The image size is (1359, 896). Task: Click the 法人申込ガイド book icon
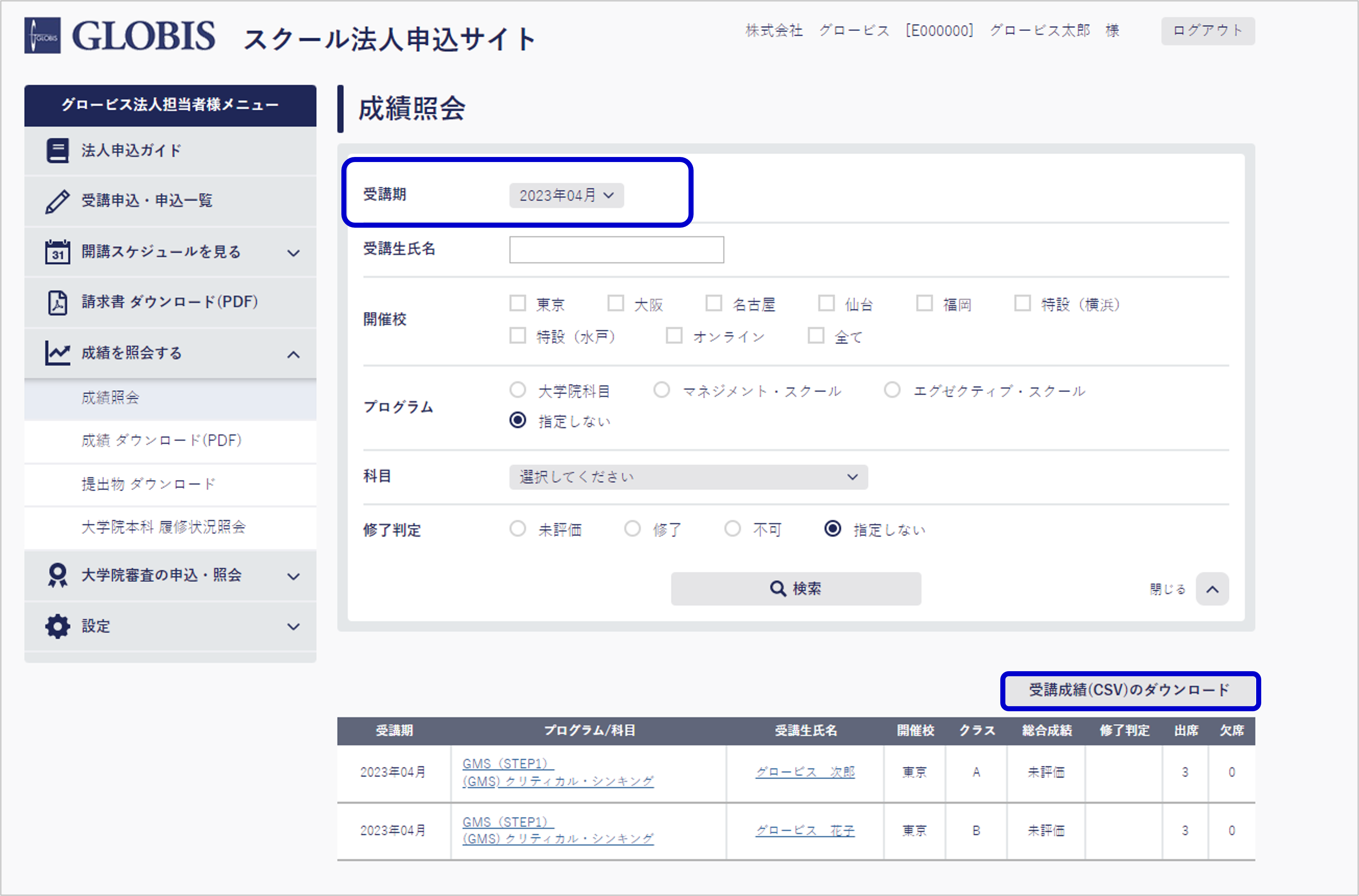point(57,151)
